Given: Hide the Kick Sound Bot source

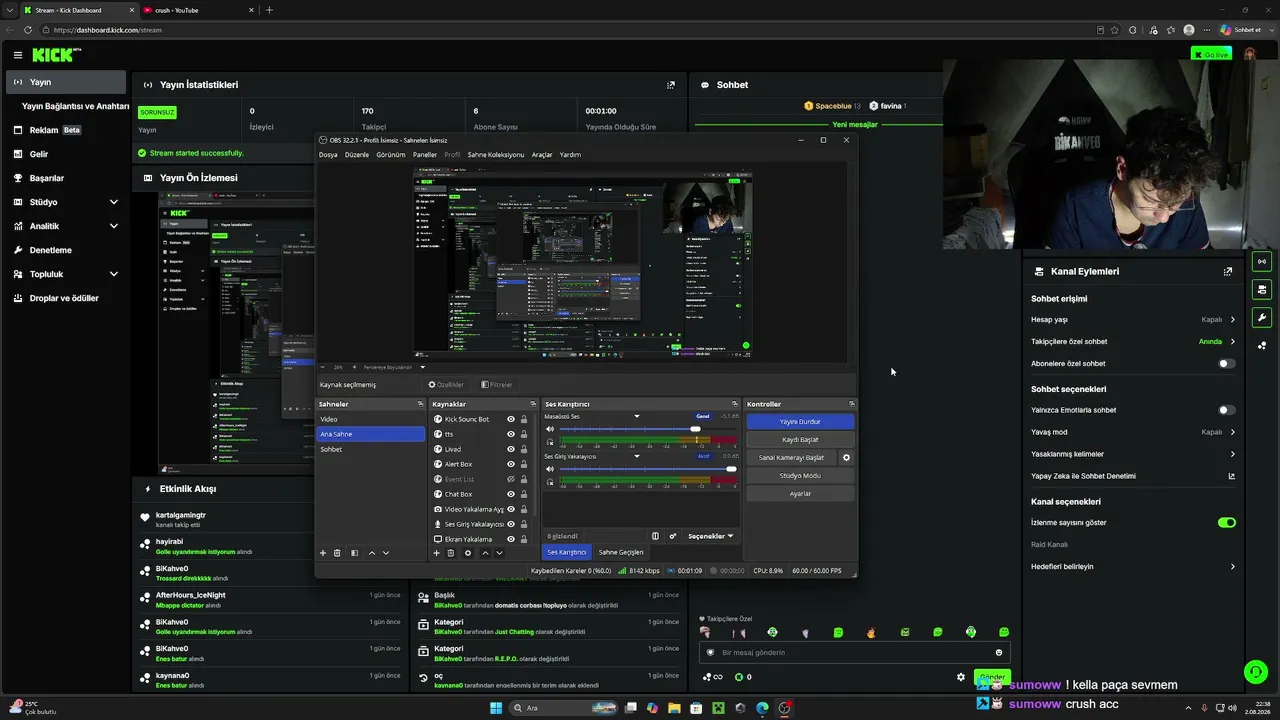Looking at the screenshot, I should pos(511,420).
